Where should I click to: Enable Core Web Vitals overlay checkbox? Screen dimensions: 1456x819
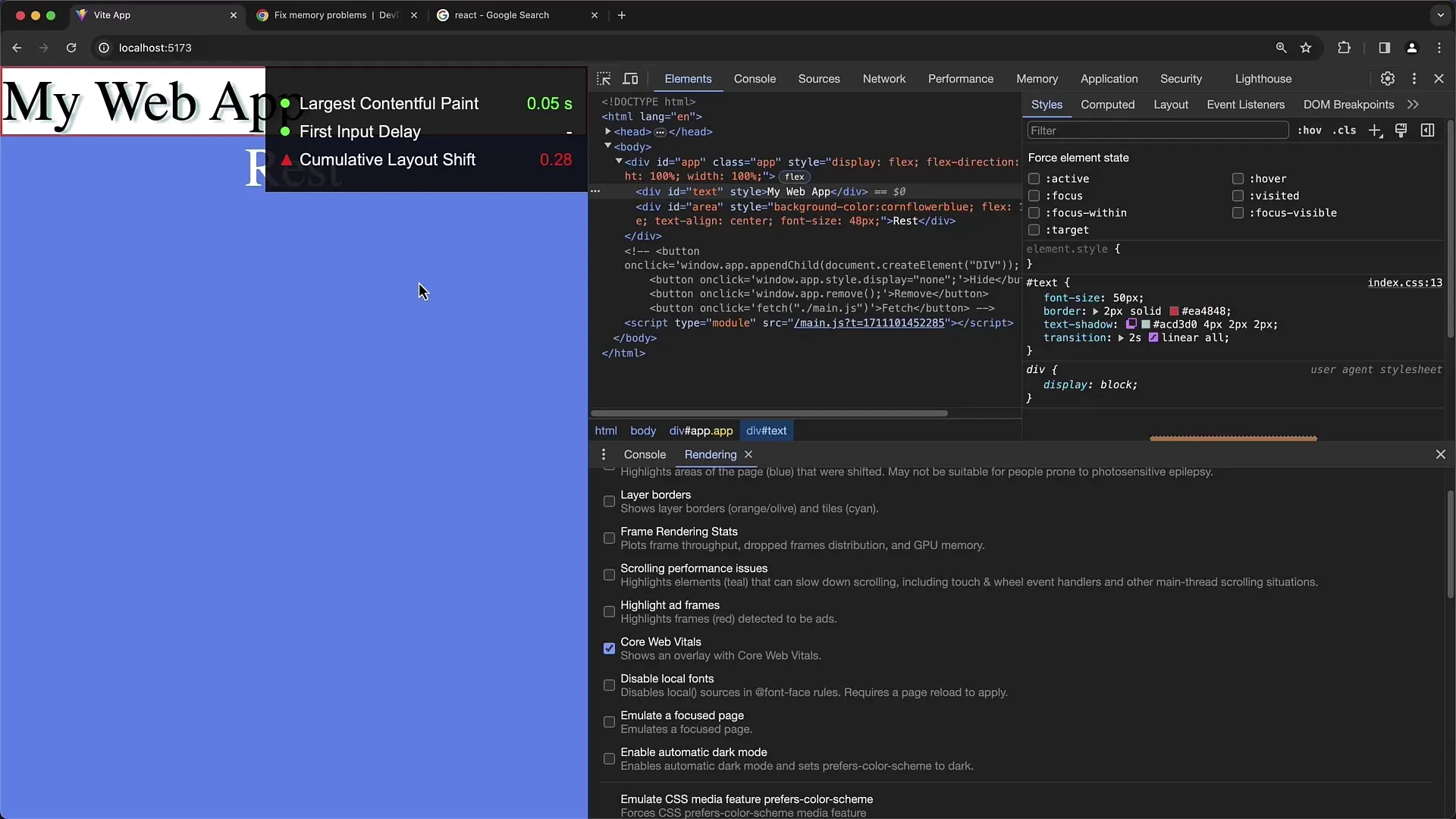[609, 647]
